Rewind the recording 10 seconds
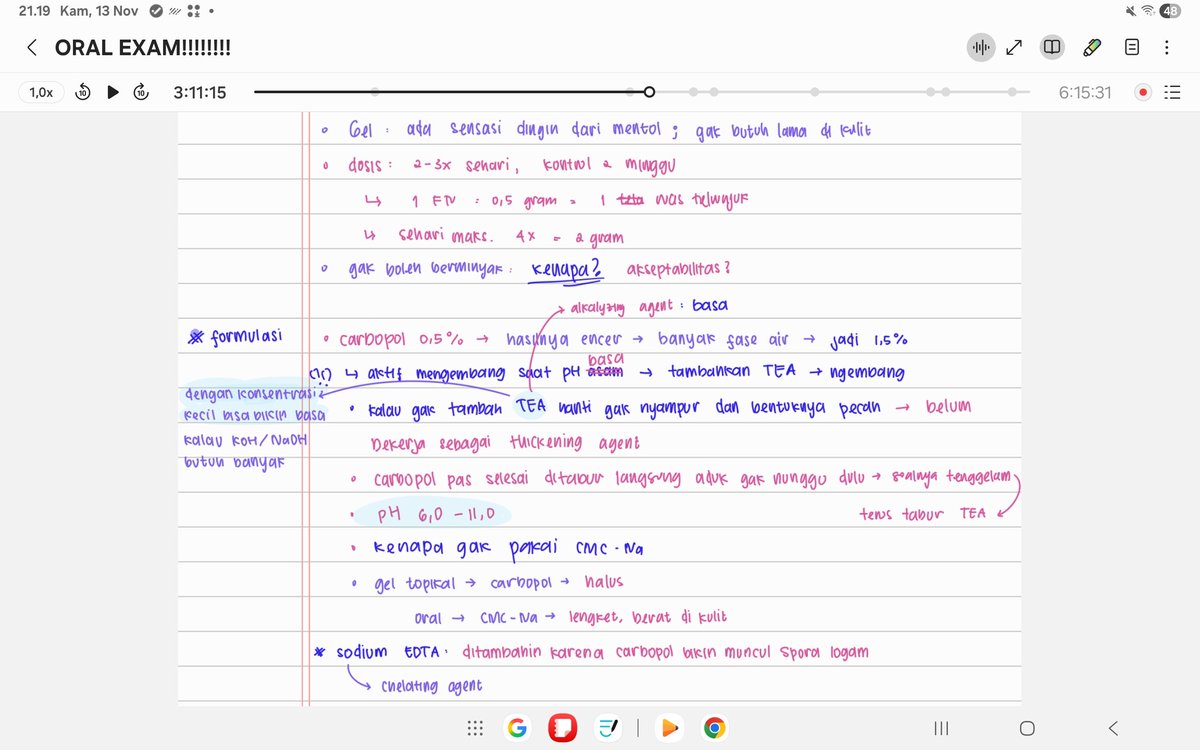The image size is (1200, 750). pos(84,92)
